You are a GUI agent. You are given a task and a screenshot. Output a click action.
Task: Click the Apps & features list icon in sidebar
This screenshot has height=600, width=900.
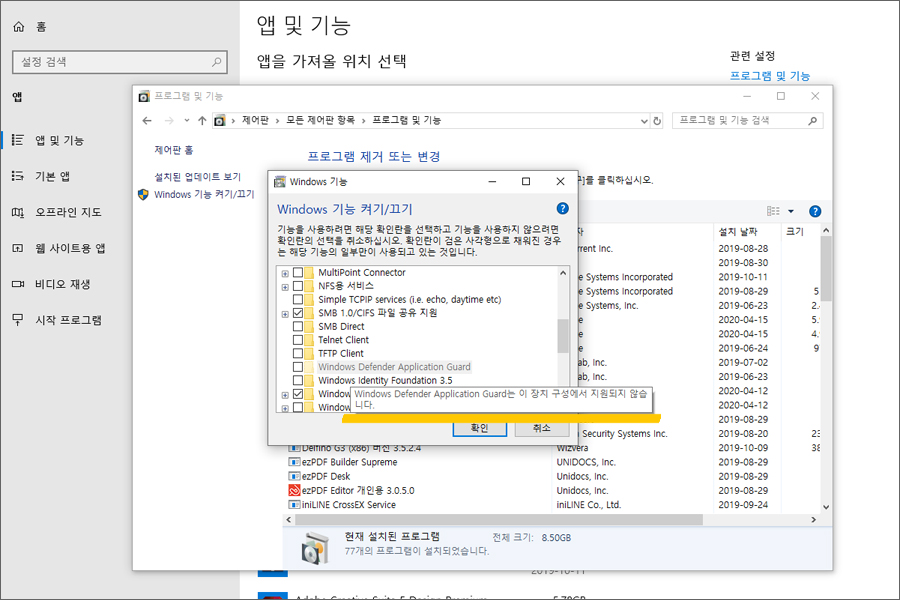click(18, 140)
